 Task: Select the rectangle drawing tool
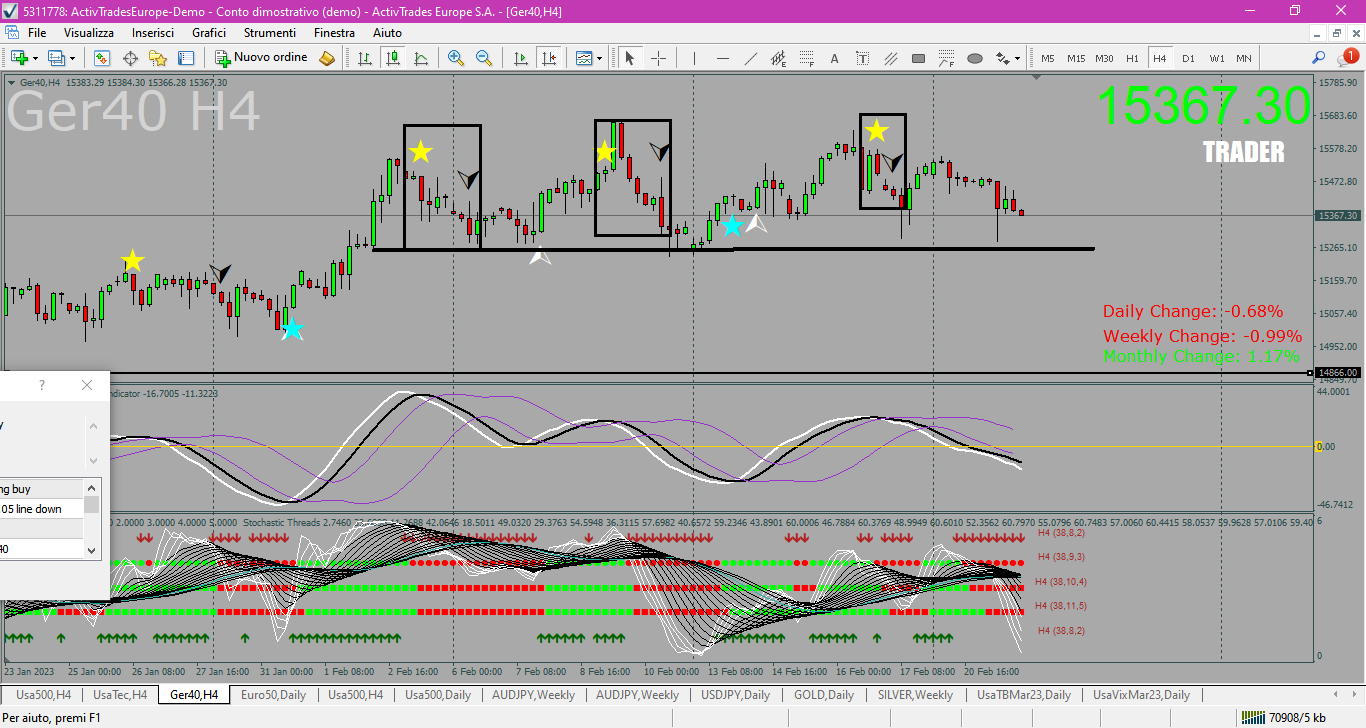click(919, 58)
